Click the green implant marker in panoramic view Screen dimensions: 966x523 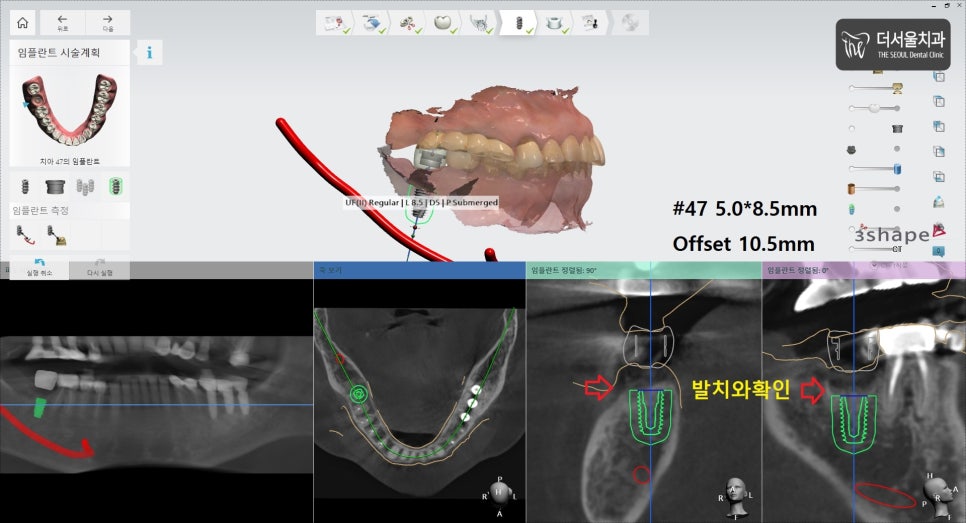coord(39,407)
